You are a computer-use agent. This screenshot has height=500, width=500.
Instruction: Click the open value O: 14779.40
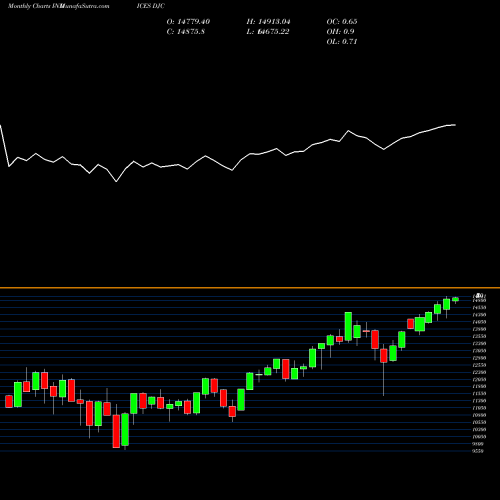188,22
